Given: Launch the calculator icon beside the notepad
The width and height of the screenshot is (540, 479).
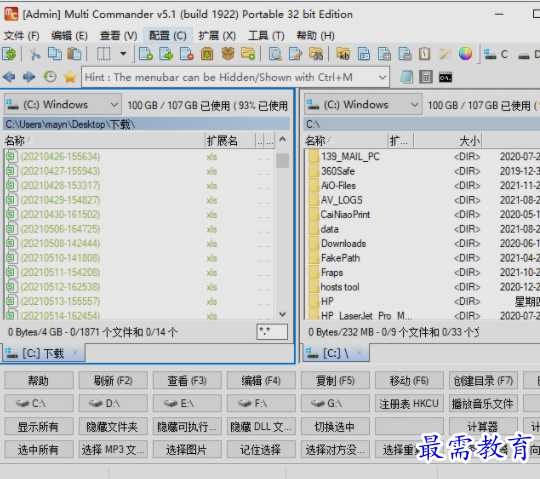Looking at the screenshot, I should pyautogui.click(x=426, y=77).
